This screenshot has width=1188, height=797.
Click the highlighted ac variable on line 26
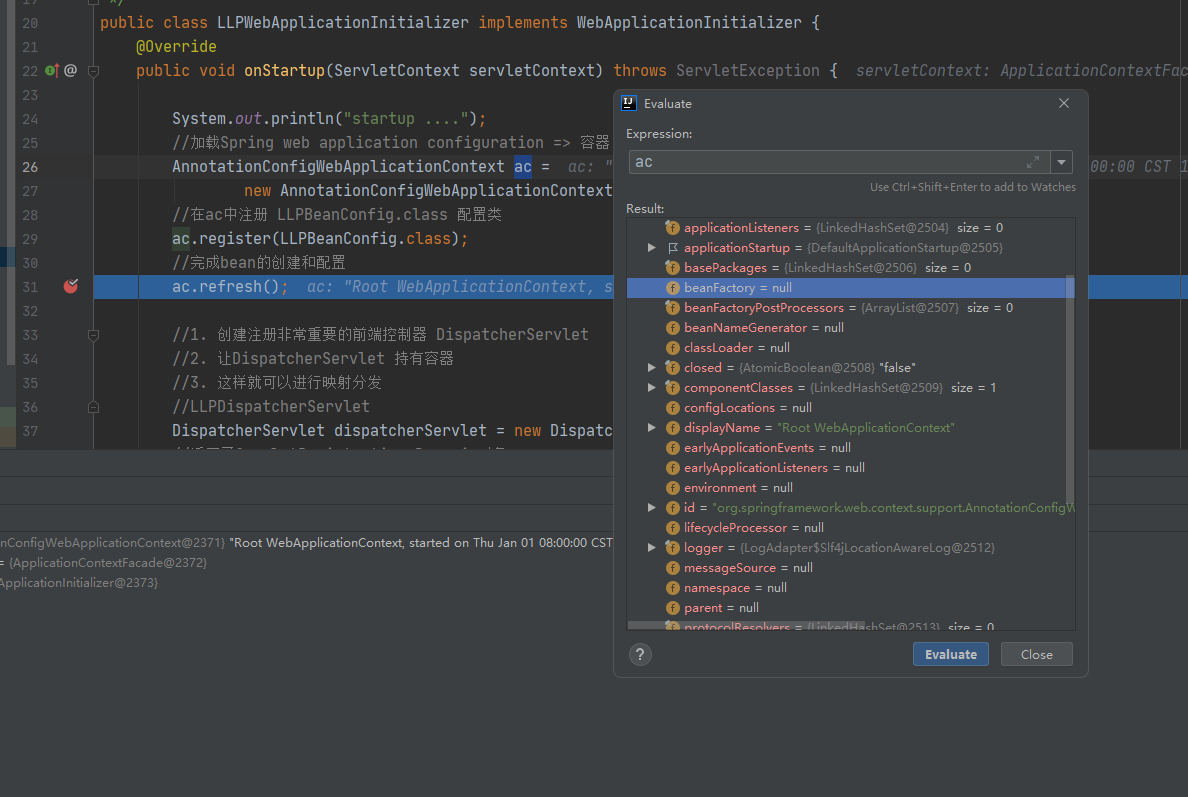click(x=523, y=167)
